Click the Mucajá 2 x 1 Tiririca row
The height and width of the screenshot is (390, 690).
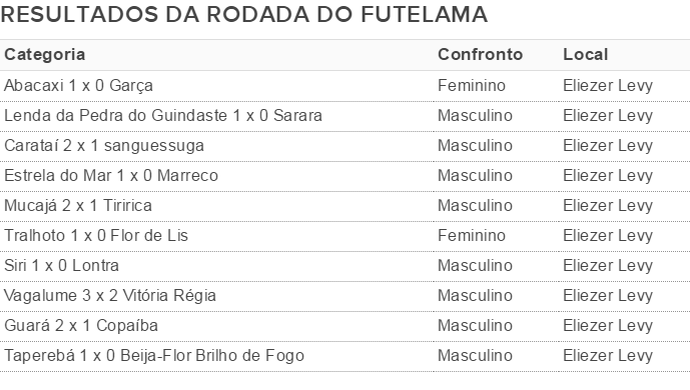point(345,206)
